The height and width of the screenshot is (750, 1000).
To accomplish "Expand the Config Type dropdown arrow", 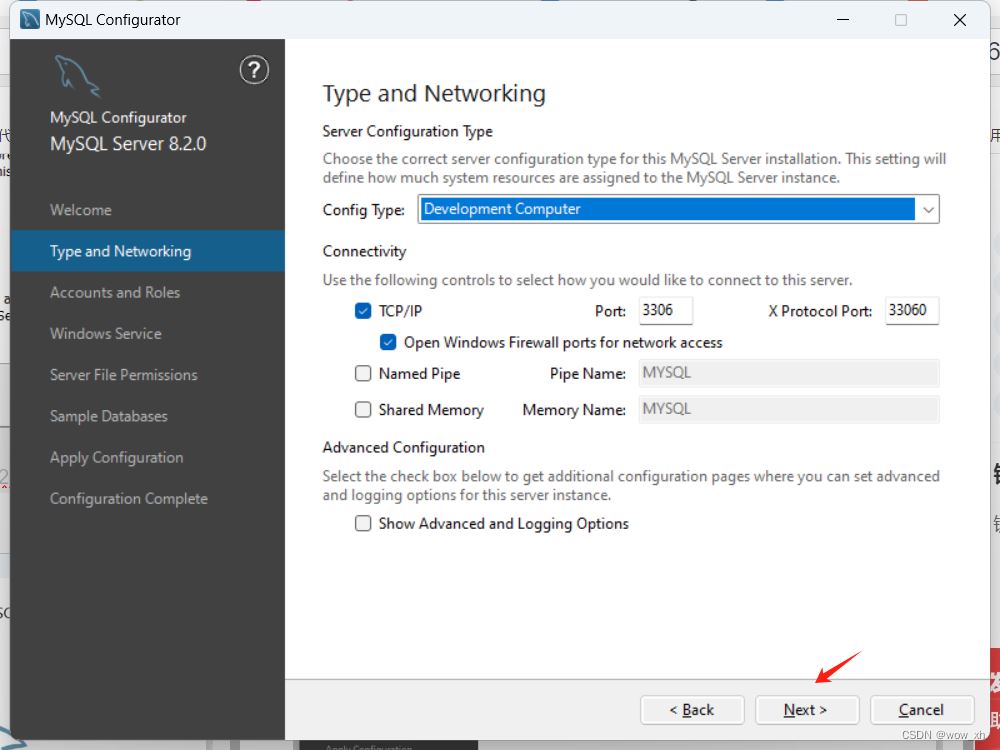I will [x=928, y=209].
